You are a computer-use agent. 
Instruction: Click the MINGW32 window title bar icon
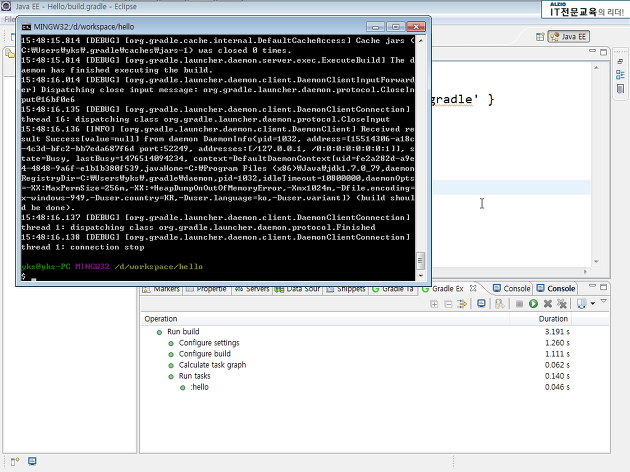point(26,27)
